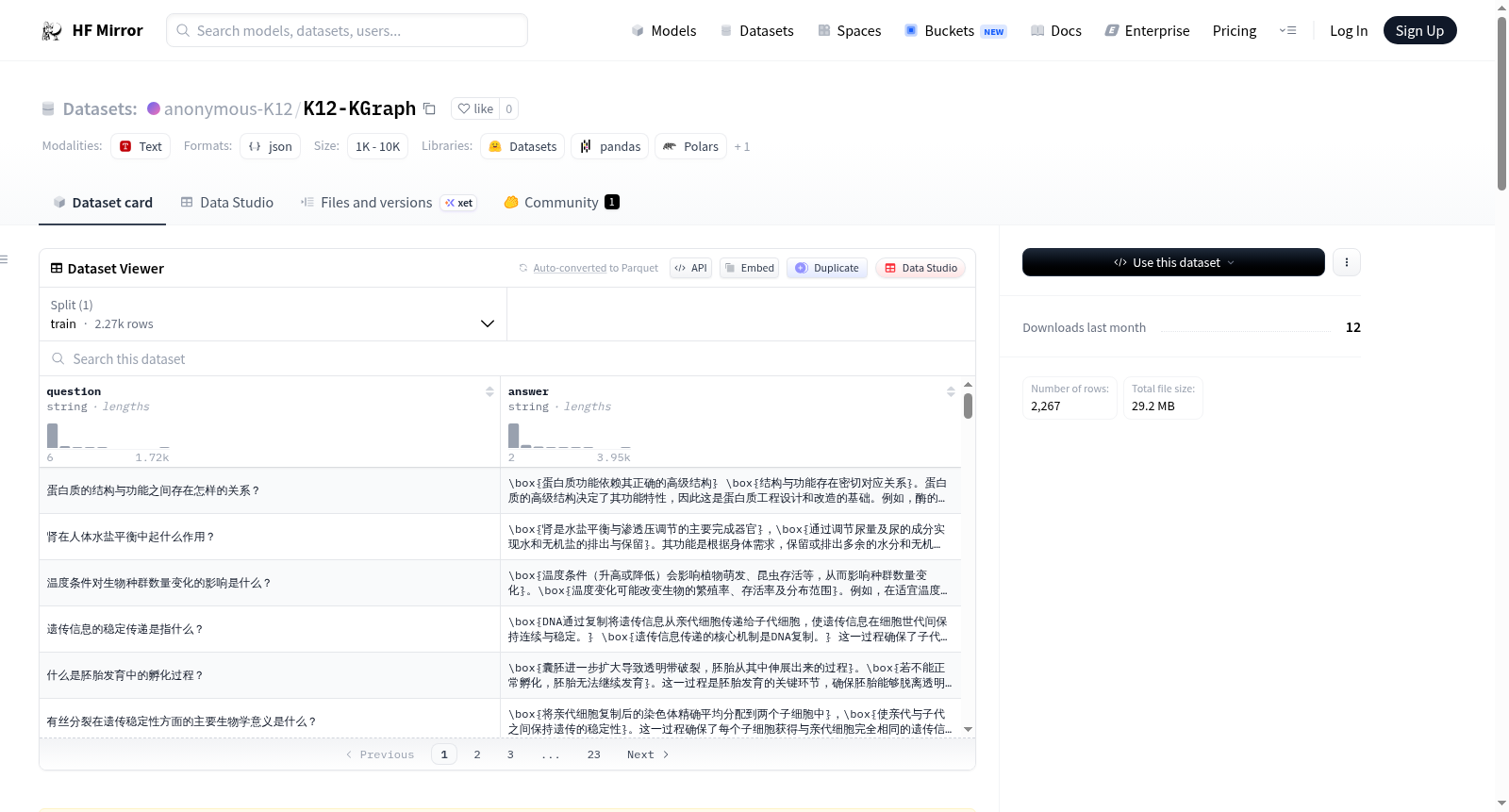Select row 什么是胚胎发育中的孵化过程？
1509x812 pixels.
(x=500, y=675)
